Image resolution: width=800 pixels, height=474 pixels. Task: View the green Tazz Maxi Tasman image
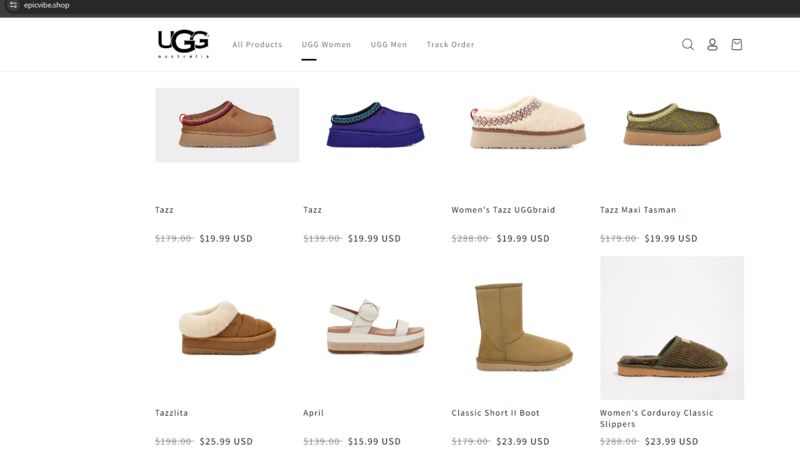tap(672, 125)
